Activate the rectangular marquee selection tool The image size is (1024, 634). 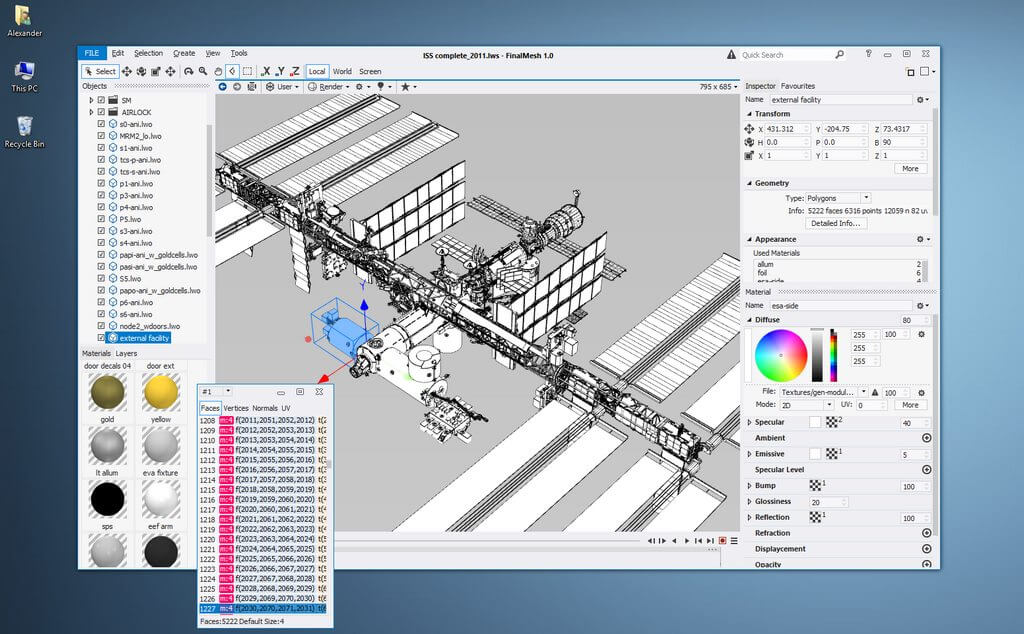(x=249, y=71)
